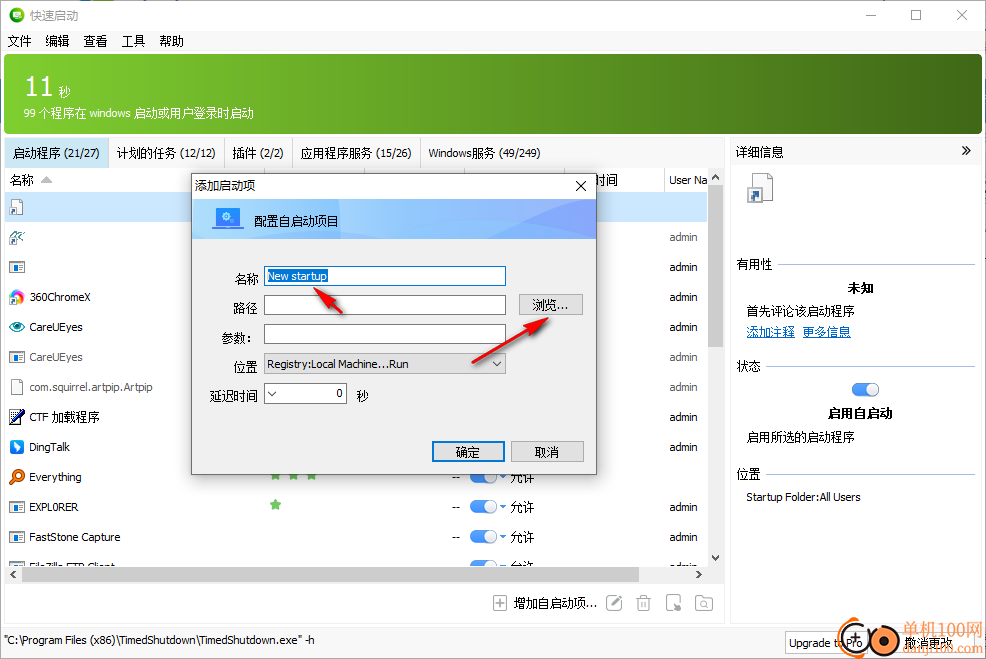Select the com.squirrel.artpip.Artpip row name
986x659 pixels.
coord(91,387)
